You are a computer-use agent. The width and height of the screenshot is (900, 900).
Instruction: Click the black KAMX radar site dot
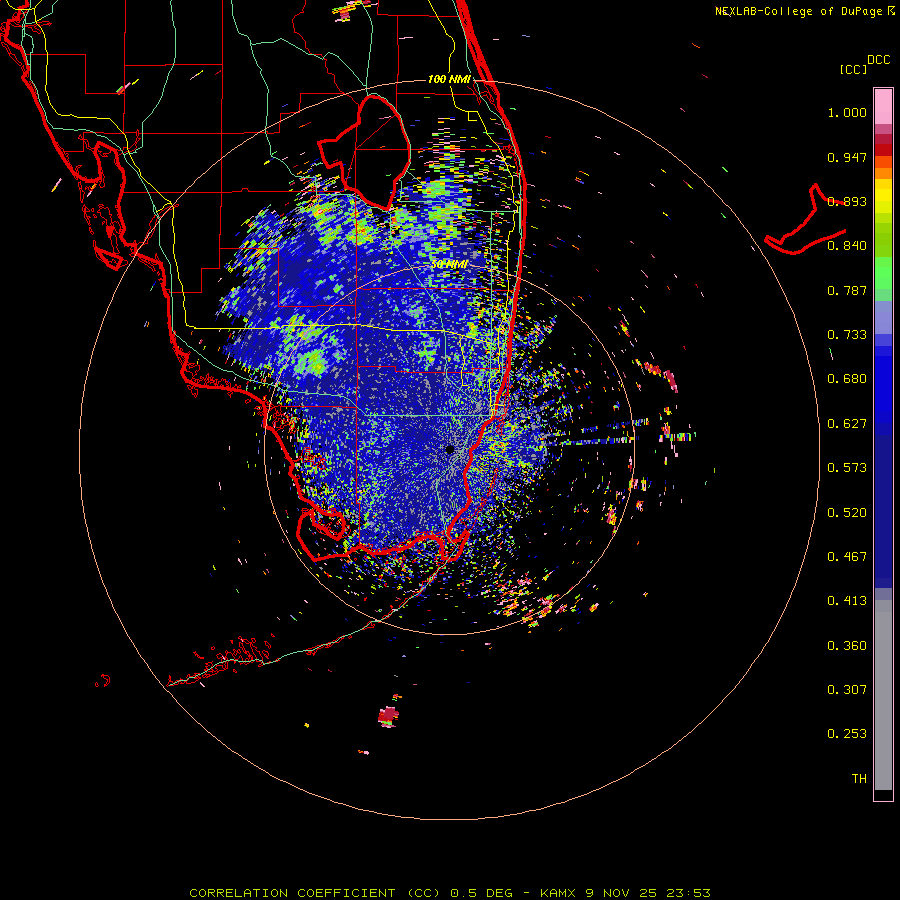tap(450, 449)
